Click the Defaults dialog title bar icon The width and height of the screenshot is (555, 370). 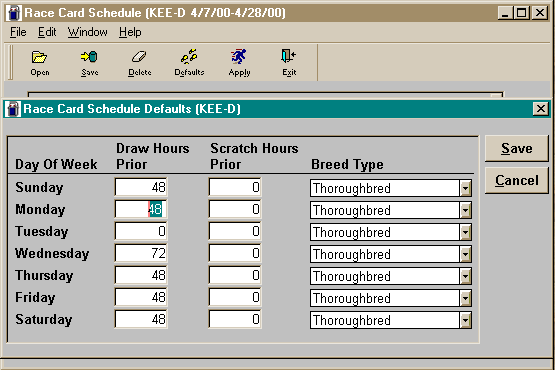pos(13,109)
